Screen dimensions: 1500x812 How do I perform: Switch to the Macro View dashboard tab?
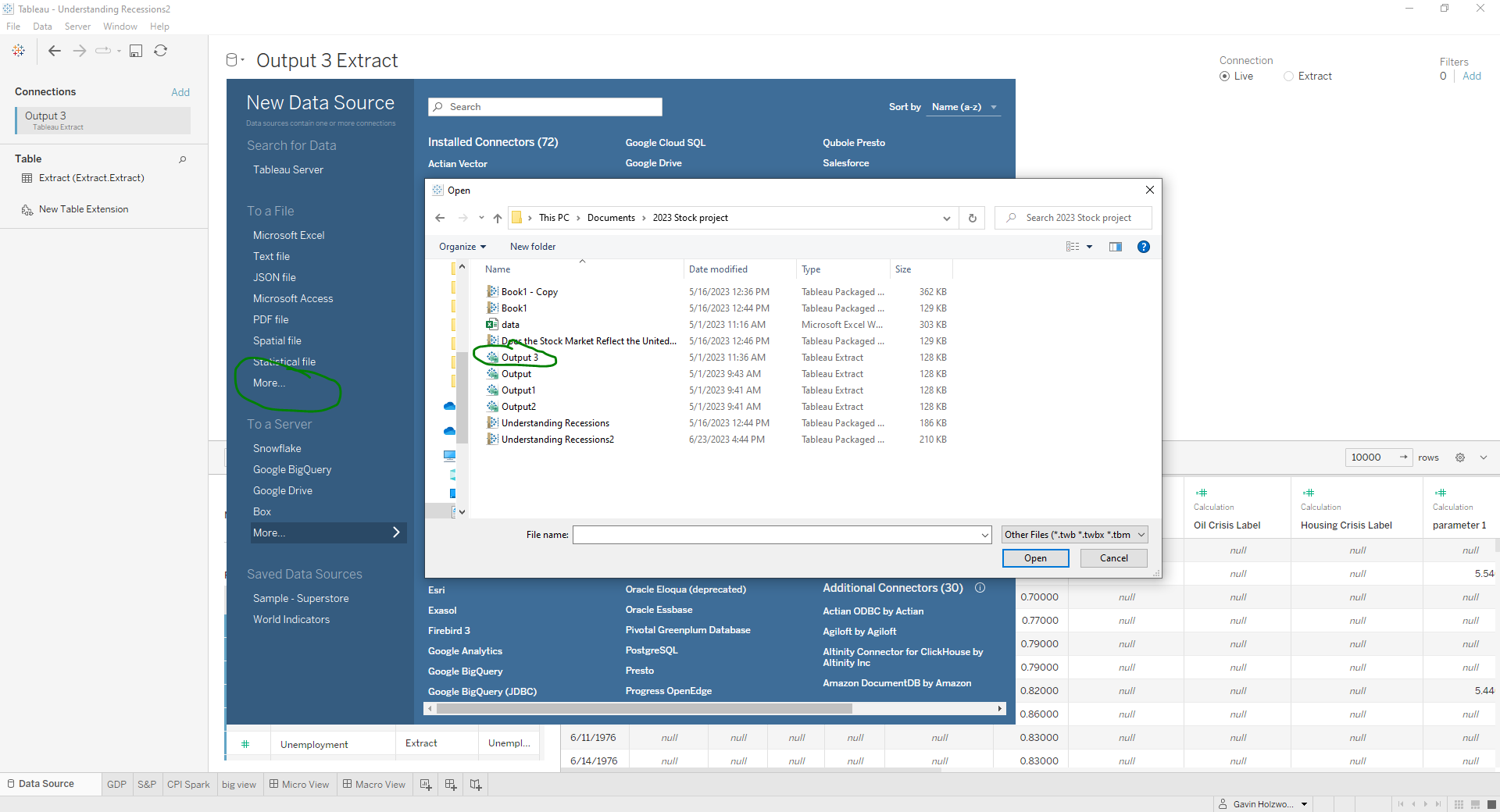click(x=373, y=785)
